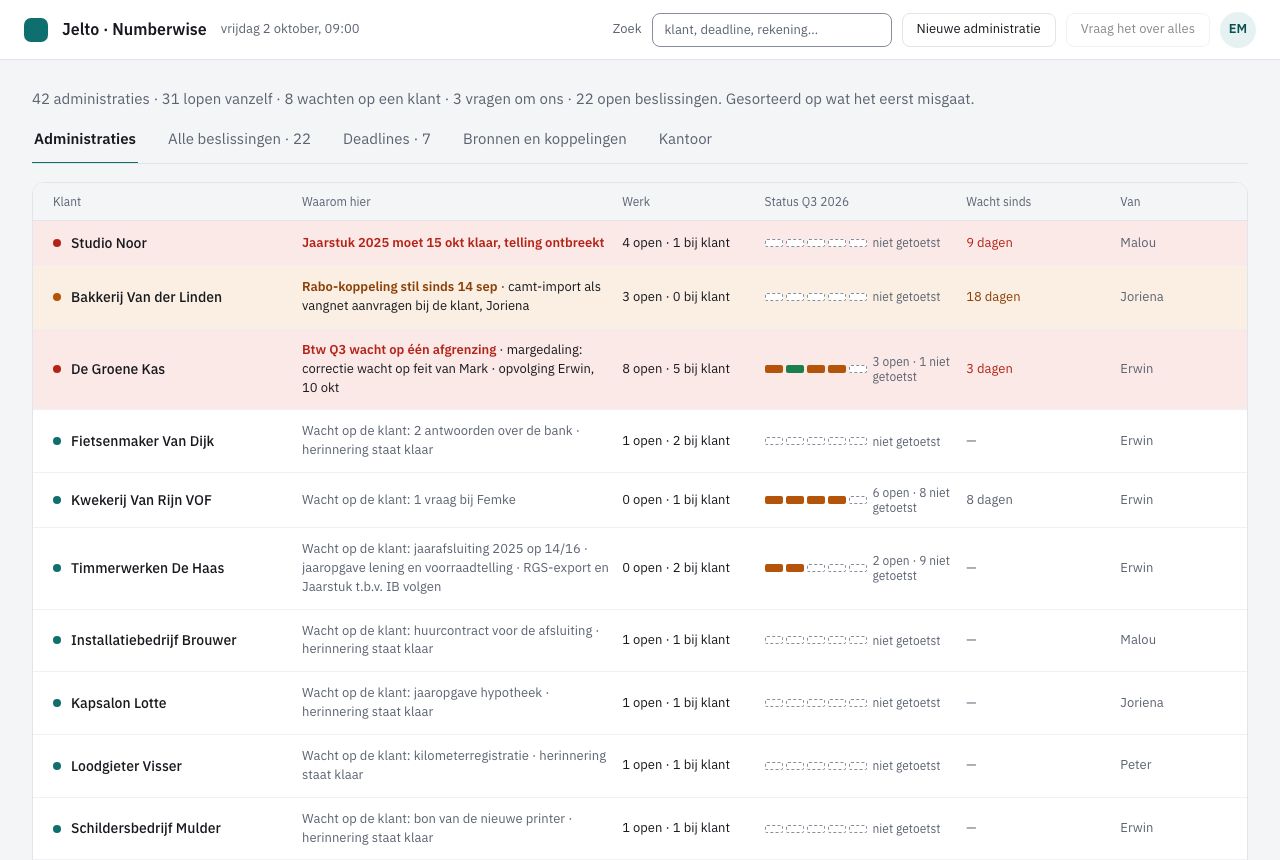Click the Q3 status bar for Studio Noor
Viewport: 1280px width, 860px height.
816,243
